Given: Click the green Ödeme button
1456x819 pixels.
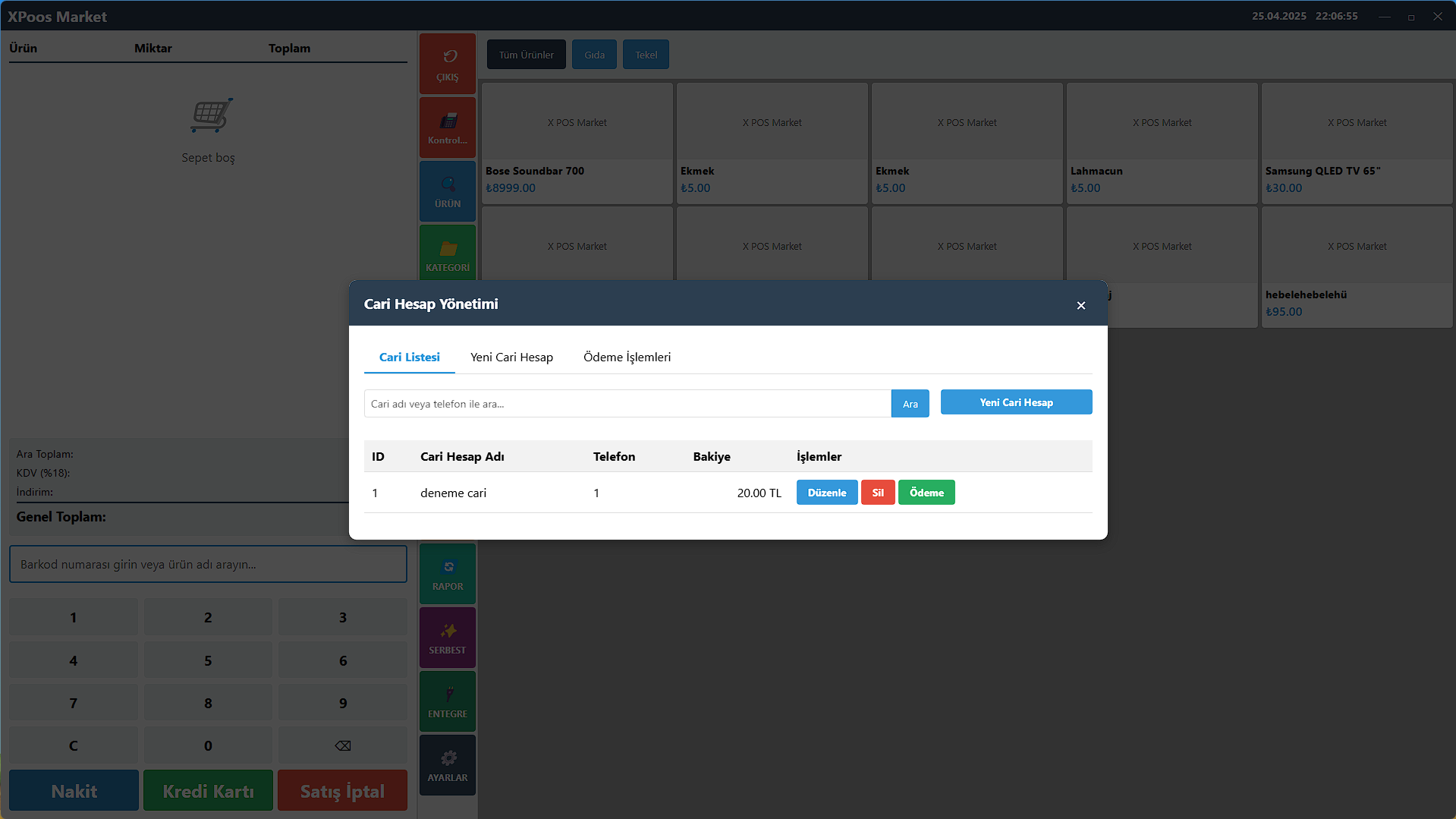Looking at the screenshot, I should coord(926,493).
